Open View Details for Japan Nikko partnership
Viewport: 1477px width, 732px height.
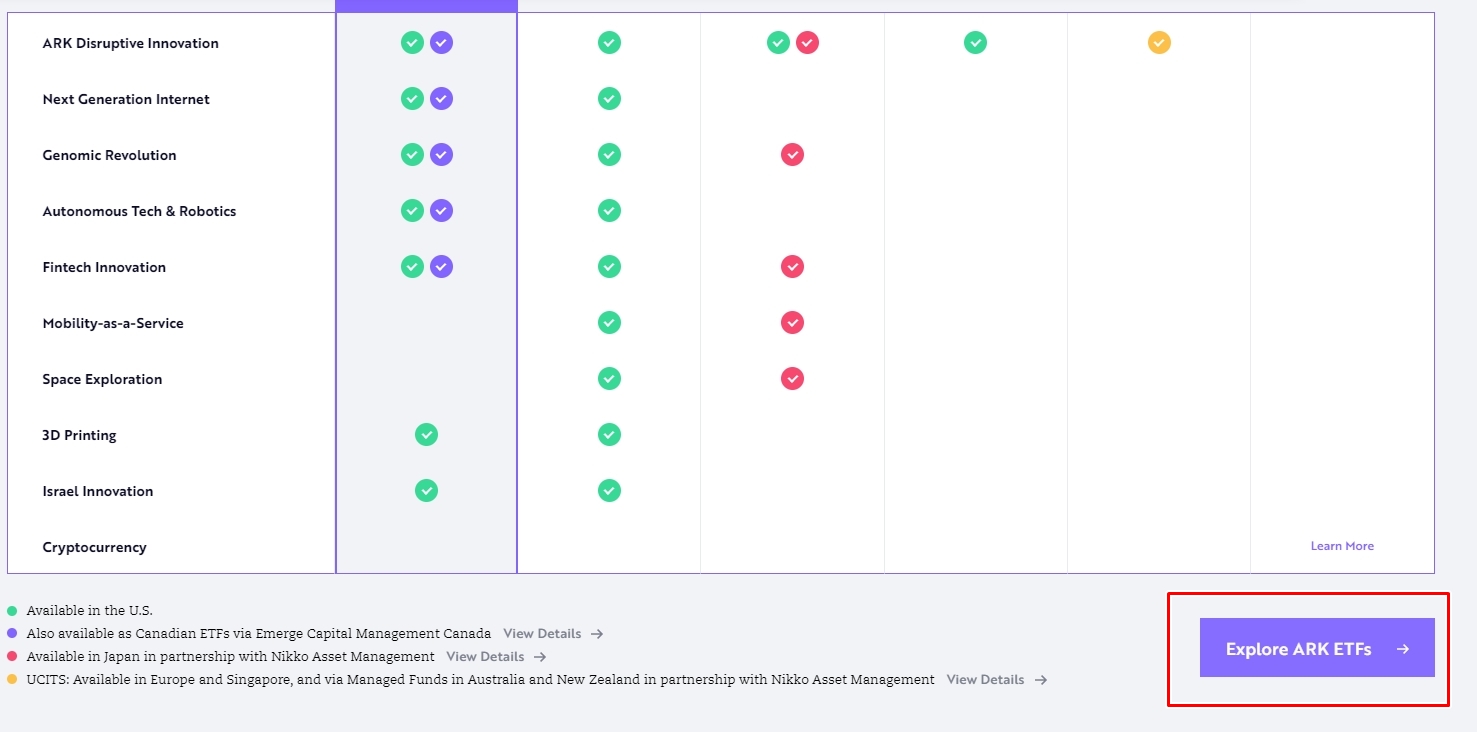point(496,656)
